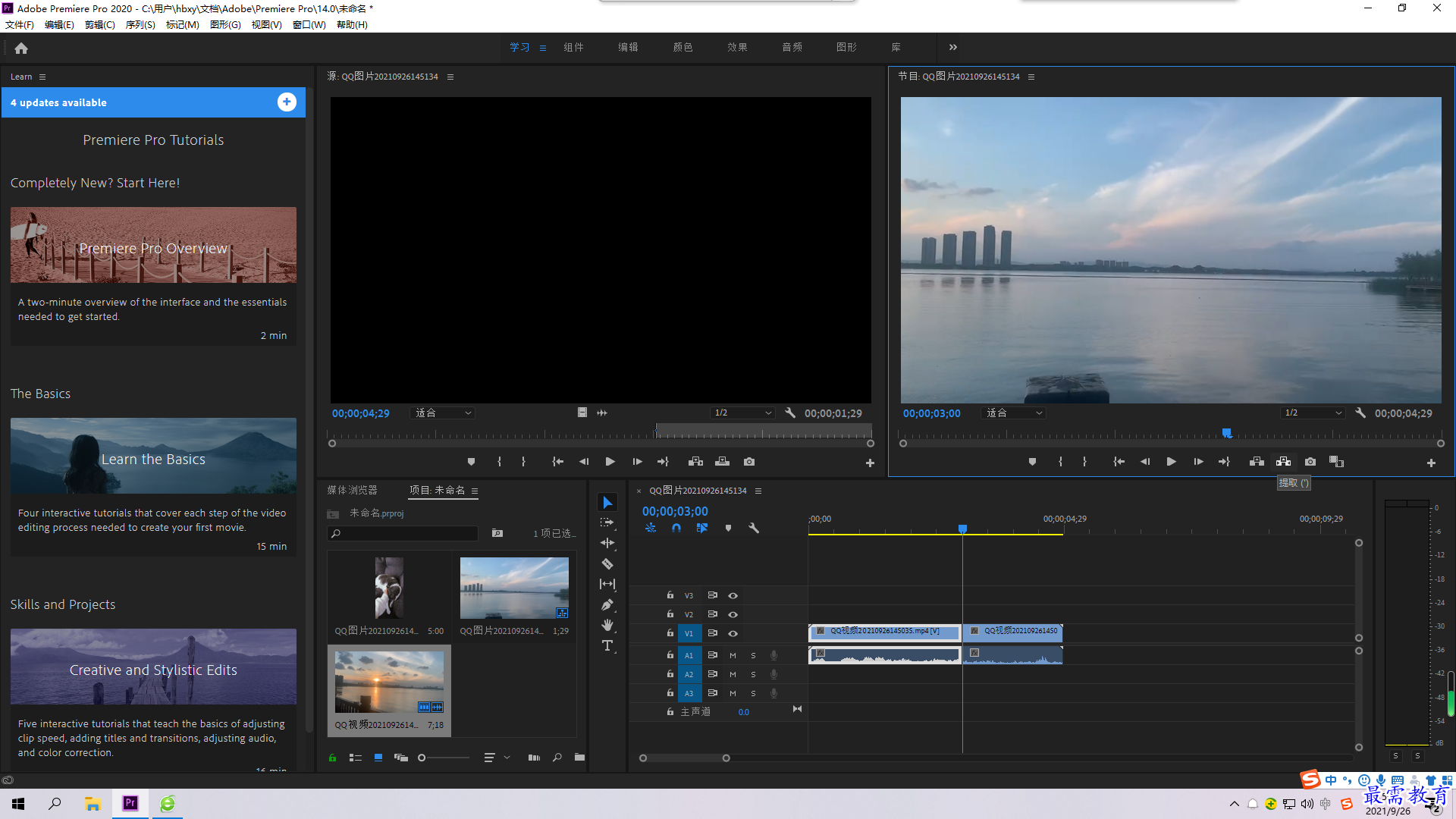Open Learn panel menu
This screenshot has height=819, width=1456.
coord(42,77)
